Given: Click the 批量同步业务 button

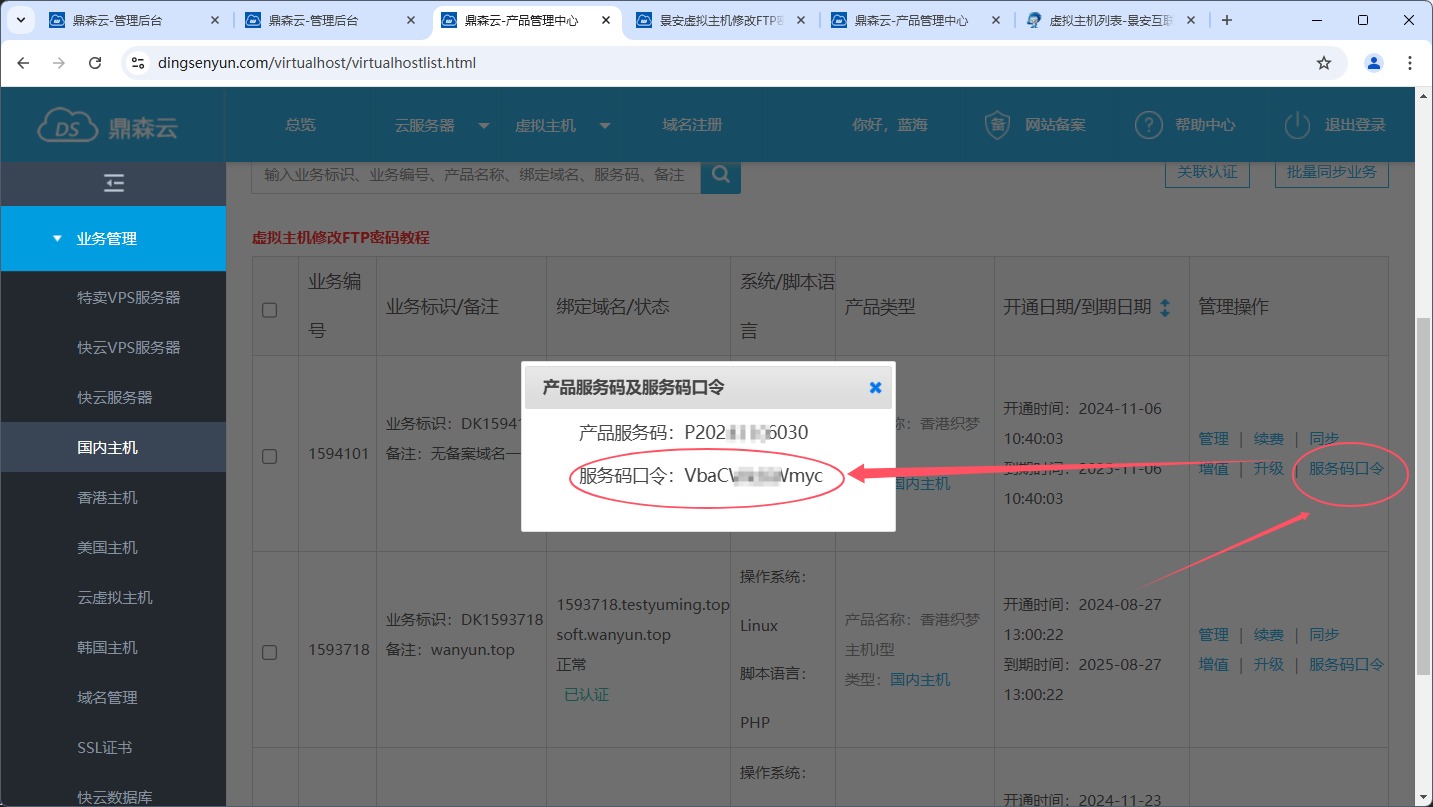Looking at the screenshot, I should click(x=1331, y=172).
